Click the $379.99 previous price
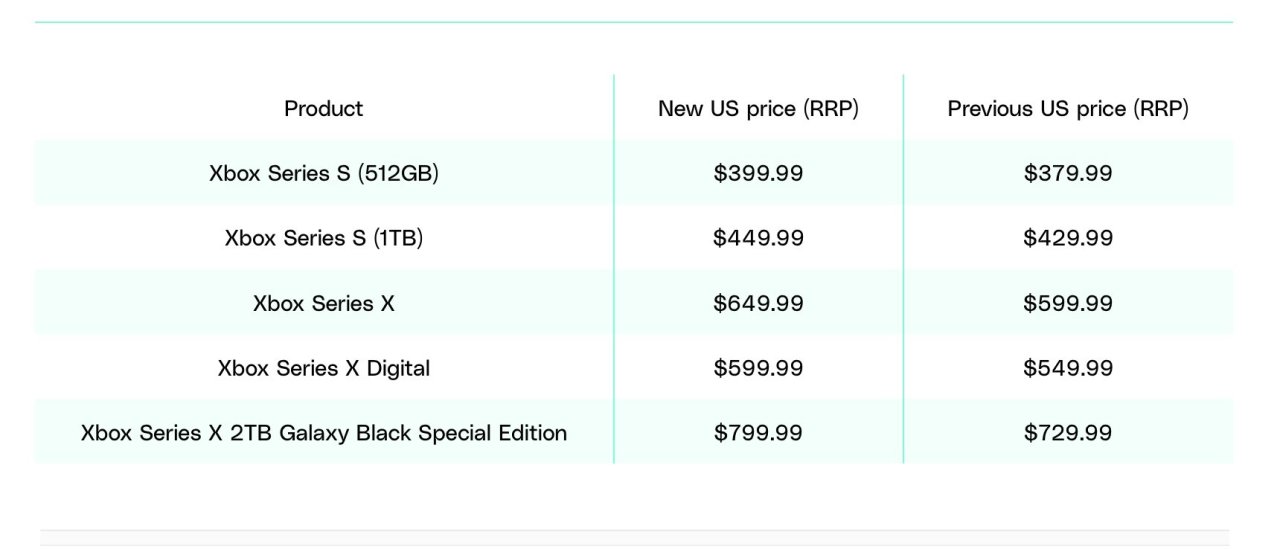This screenshot has width=1280, height=549. tap(1068, 173)
